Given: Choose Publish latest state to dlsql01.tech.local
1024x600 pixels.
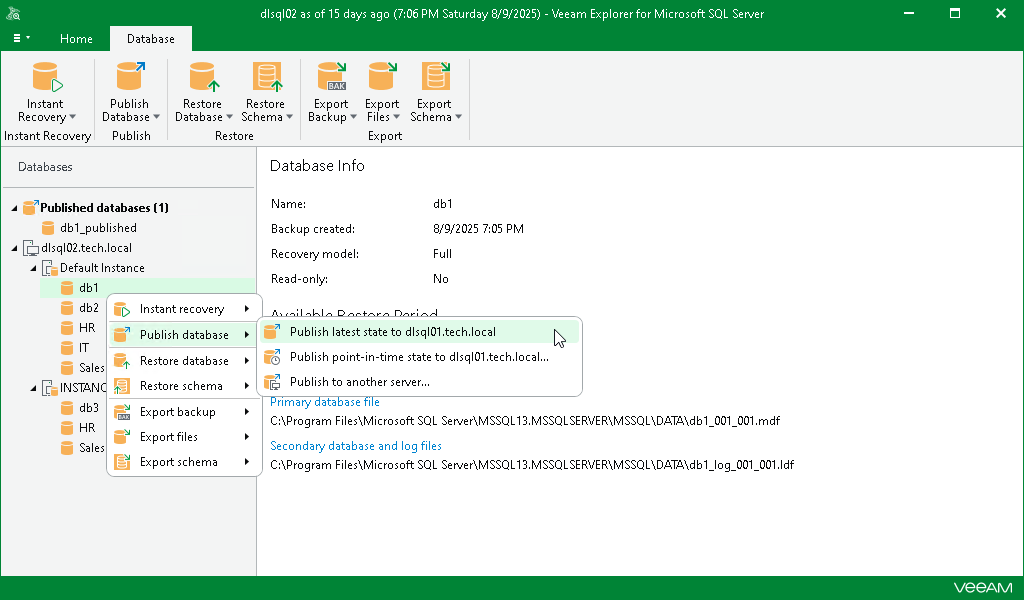Looking at the screenshot, I should [392, 332].
